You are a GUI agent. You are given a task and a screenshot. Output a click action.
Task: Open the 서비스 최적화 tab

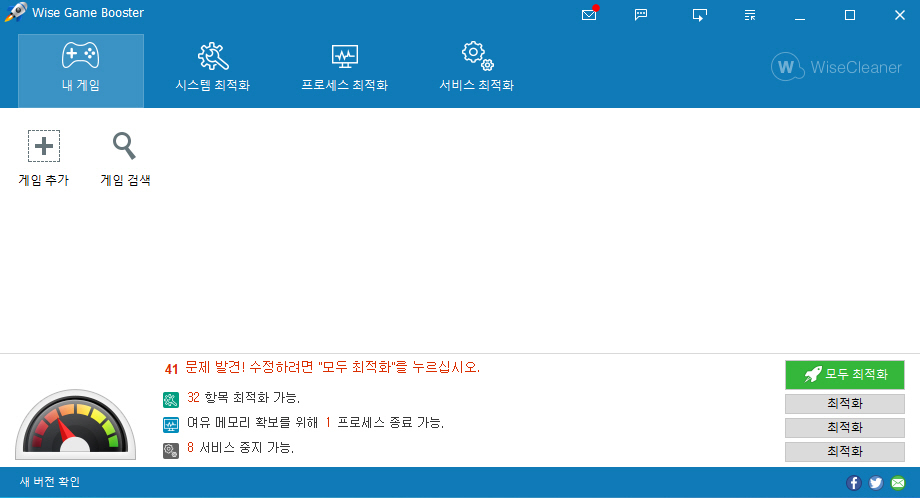point(476,67)
